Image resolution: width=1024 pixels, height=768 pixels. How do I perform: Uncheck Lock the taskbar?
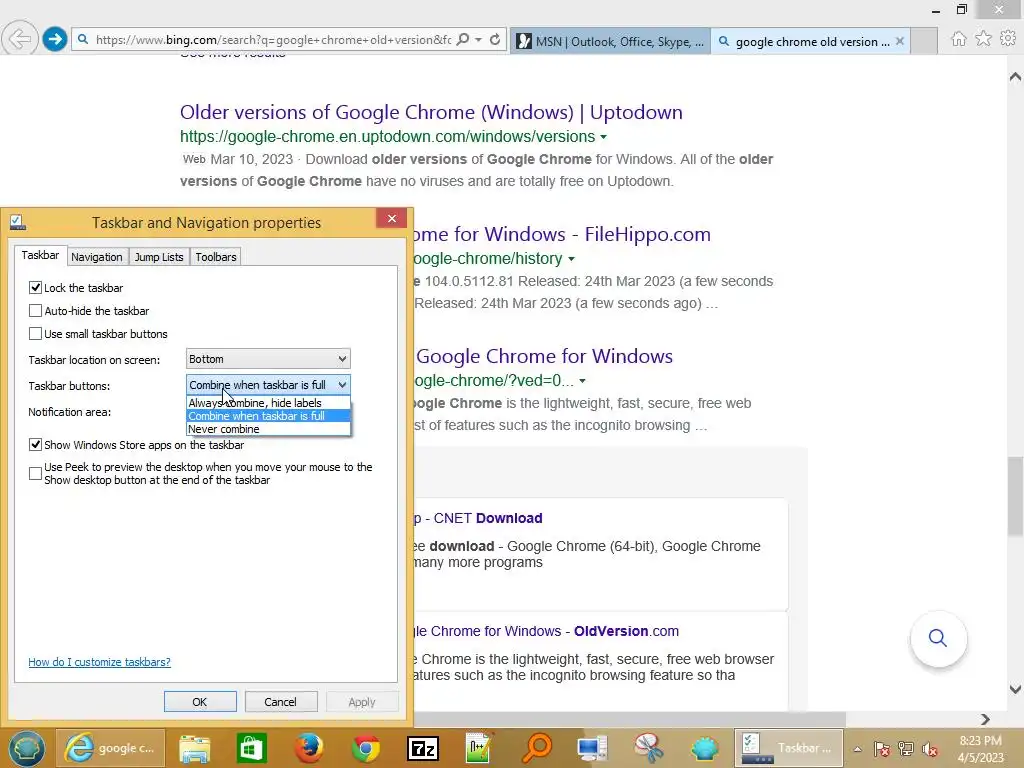click(x=35, y=288)
